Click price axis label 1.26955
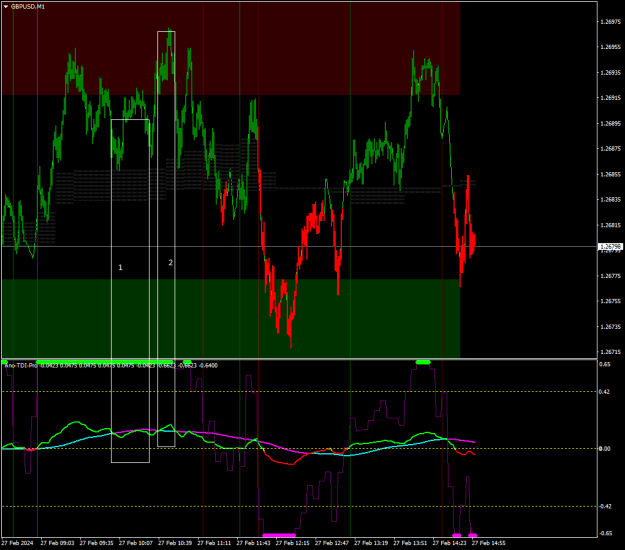This screenshot has width=625, height=550. (610, 47)
